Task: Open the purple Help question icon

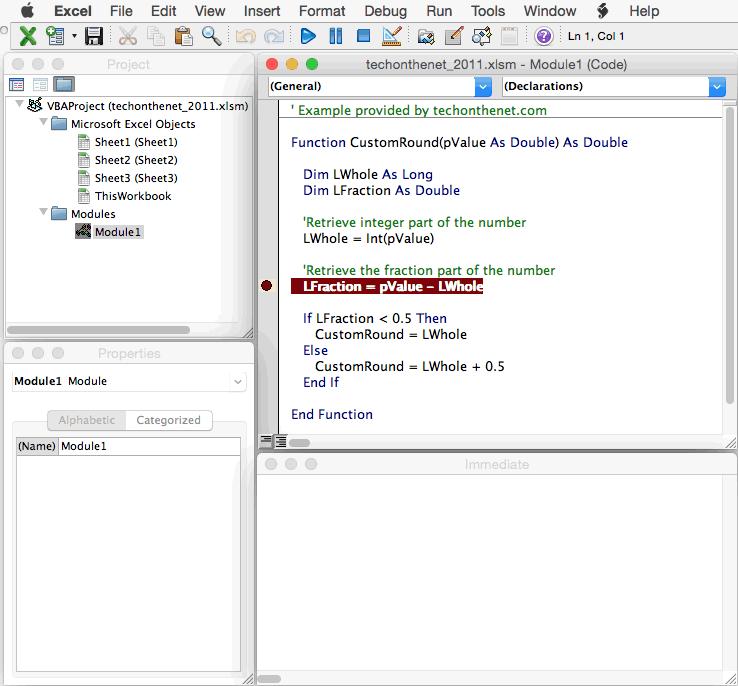Action: click(544, 36)
